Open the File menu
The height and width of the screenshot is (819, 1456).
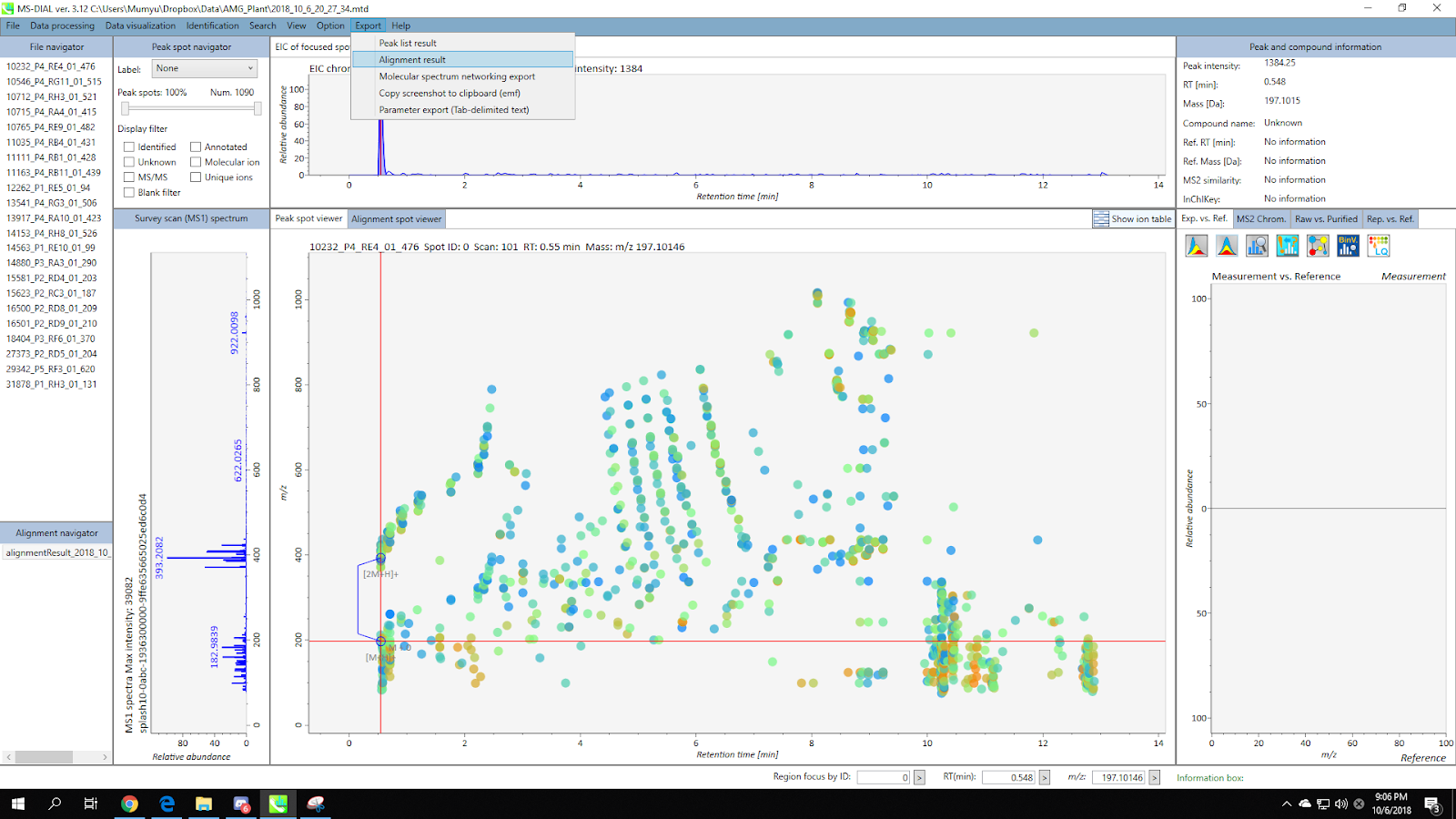point(13,25)
